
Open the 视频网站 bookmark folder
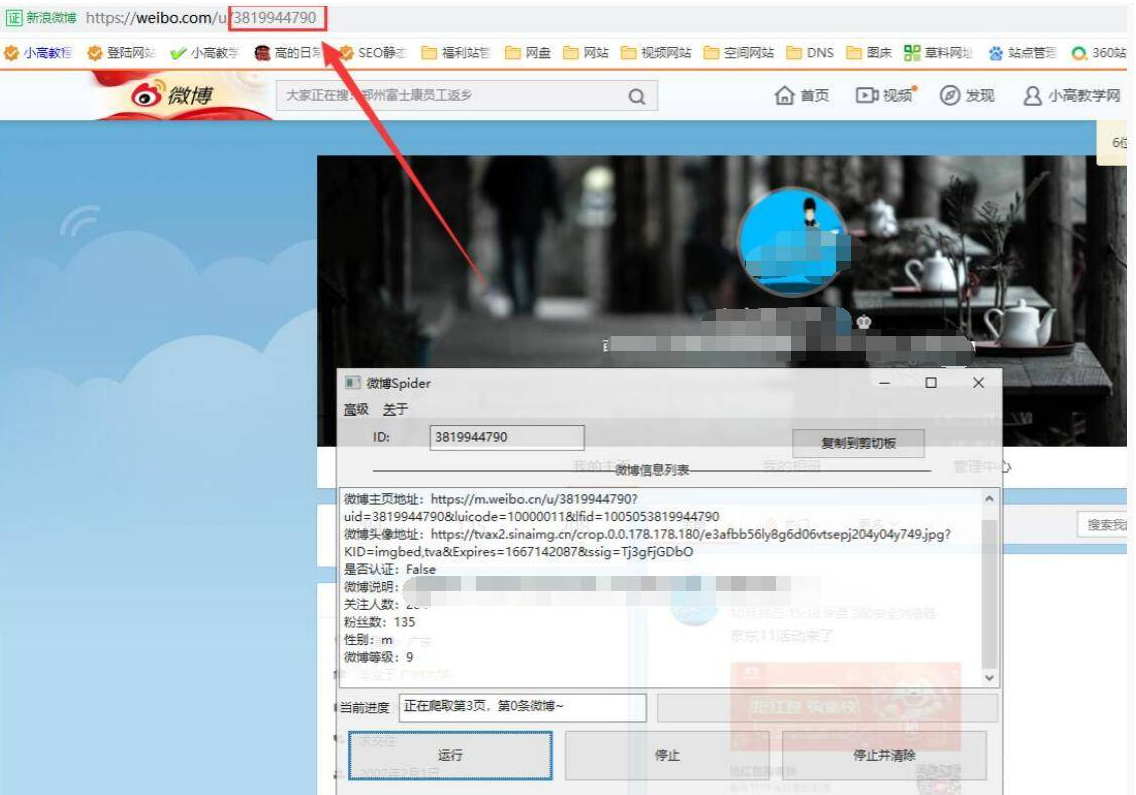(x=656, y=52)
